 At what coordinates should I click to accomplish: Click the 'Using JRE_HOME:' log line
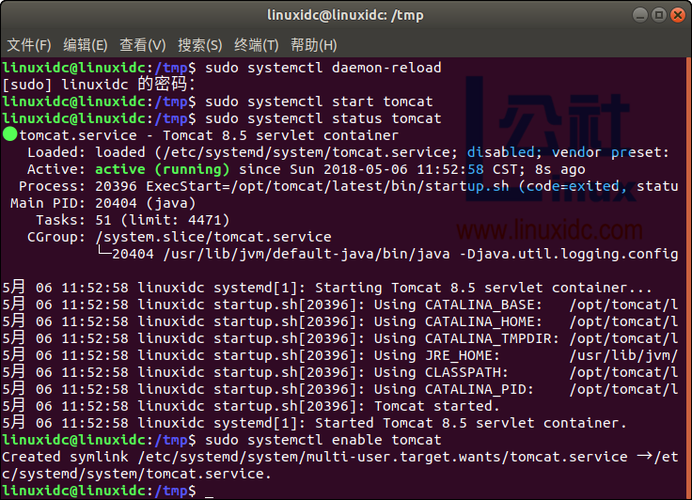coord(340,355)
